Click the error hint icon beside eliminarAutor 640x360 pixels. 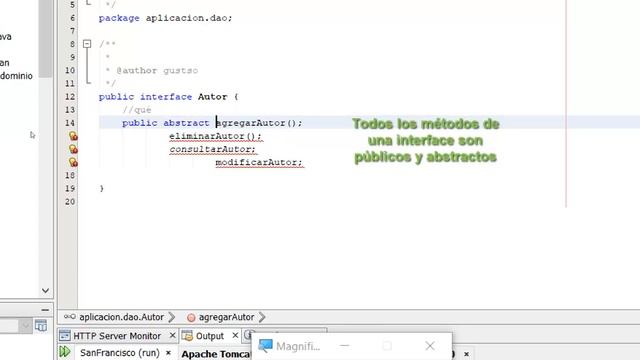(x=73, y=136)
